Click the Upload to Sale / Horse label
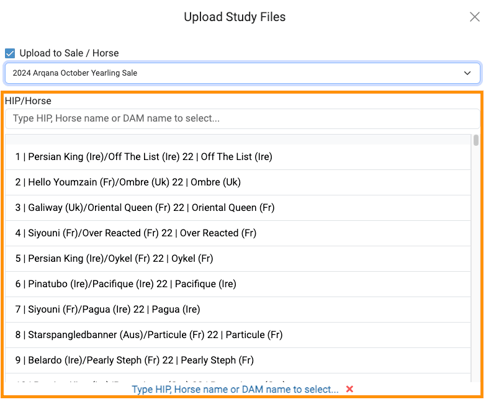Screen dimensions: 486x420 click(x=69, y=53)
